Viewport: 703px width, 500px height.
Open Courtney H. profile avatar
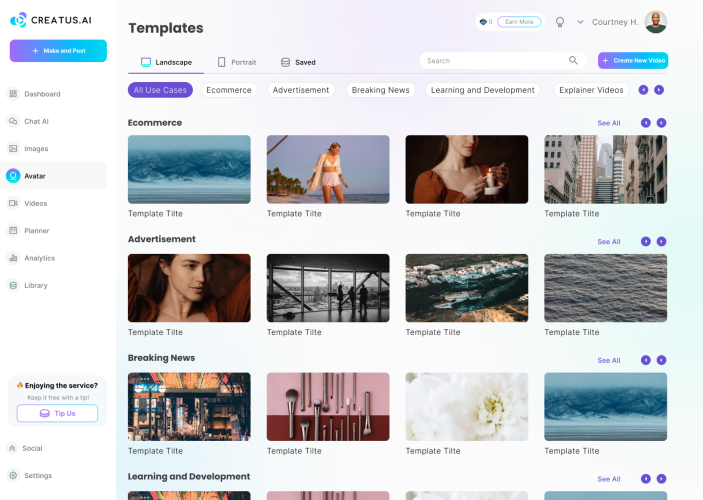(655, 22)
